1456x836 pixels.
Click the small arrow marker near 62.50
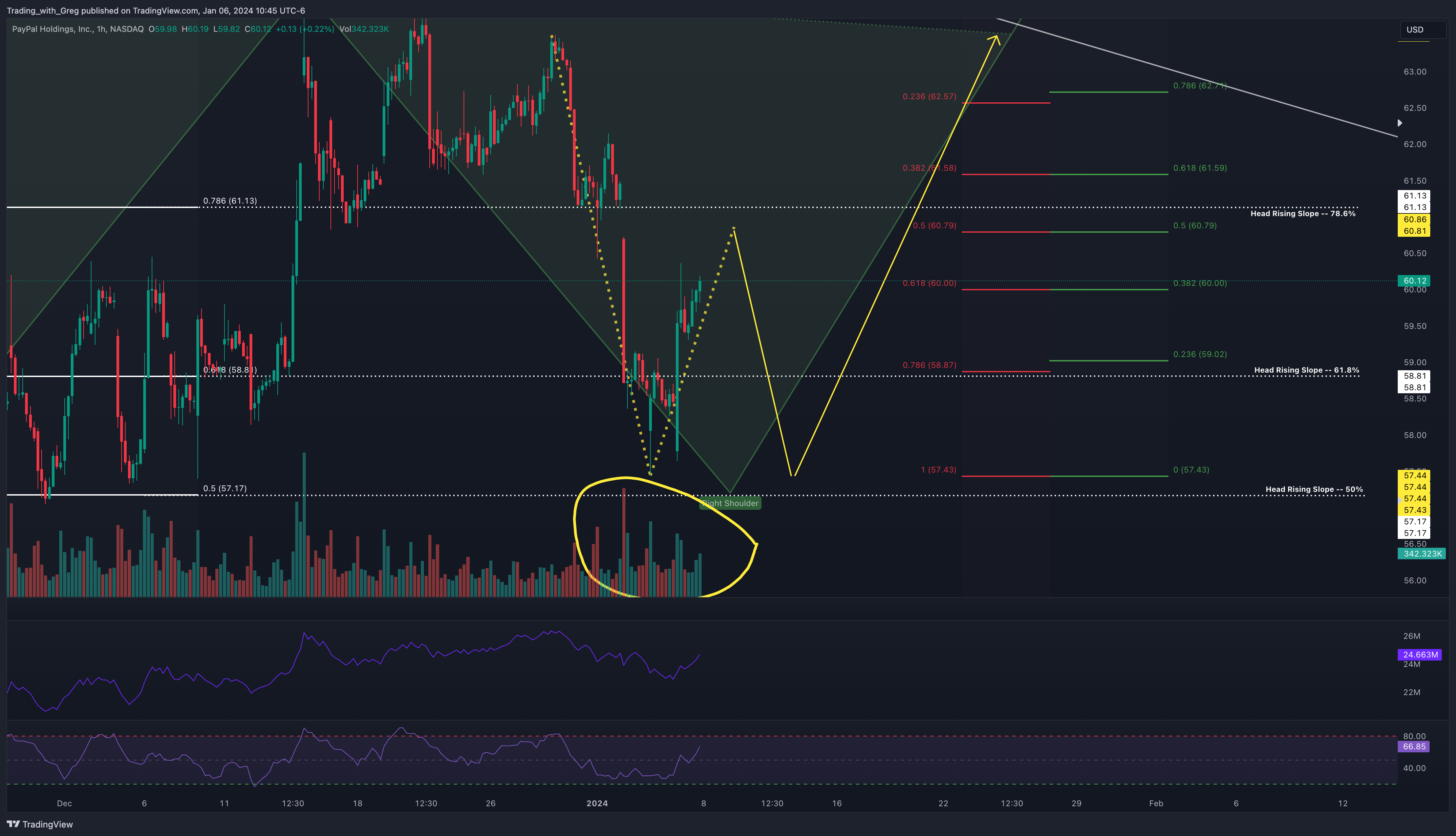(x=1400, y=123)
